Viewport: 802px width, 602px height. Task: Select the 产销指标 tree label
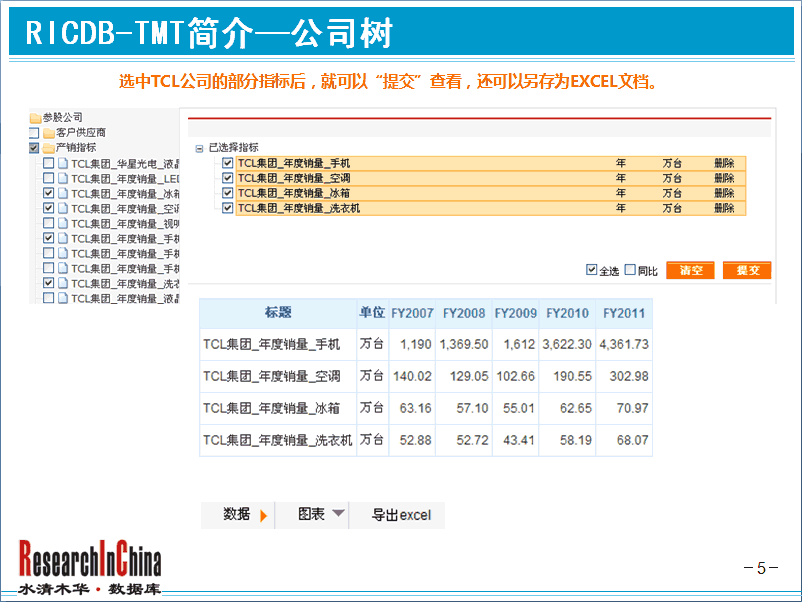[76, 148]
